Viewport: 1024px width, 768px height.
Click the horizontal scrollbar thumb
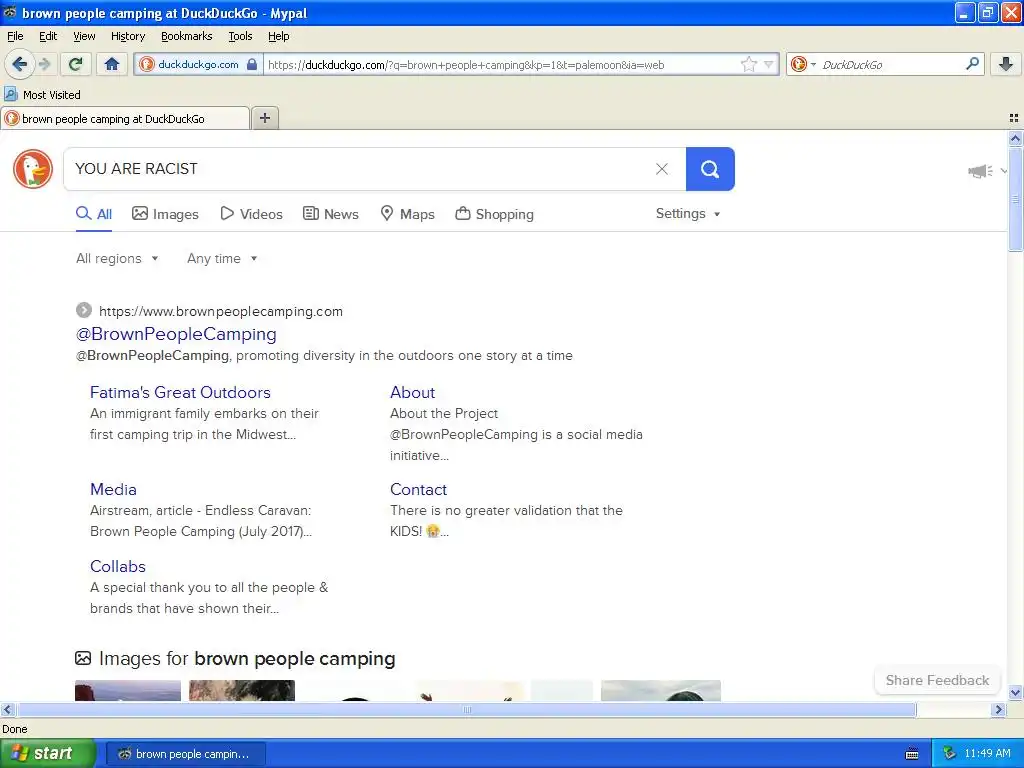coord(466,709)
